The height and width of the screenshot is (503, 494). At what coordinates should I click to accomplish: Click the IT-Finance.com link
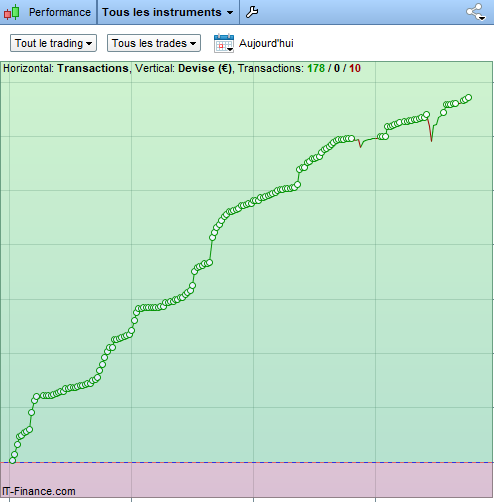[39, 491]
